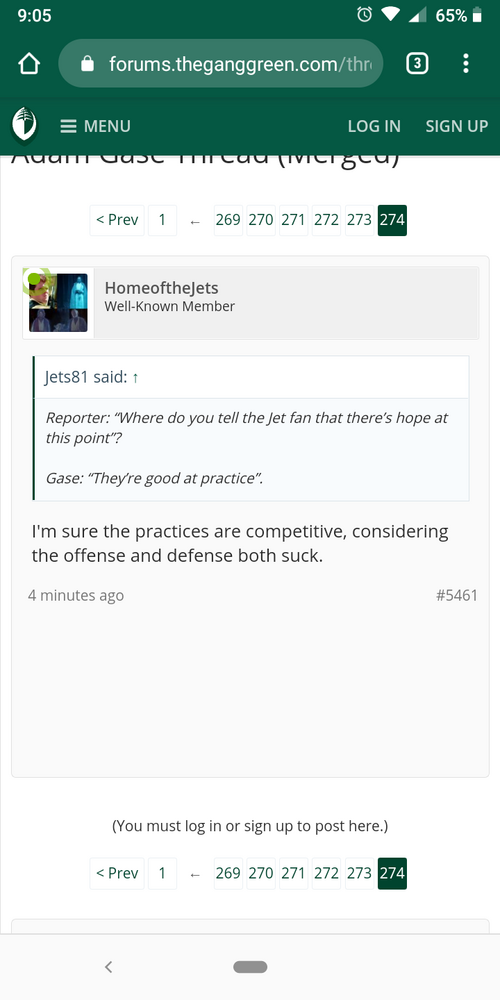Tap the Android home pill
This screenshot has width=500, height=1000.
250,967
